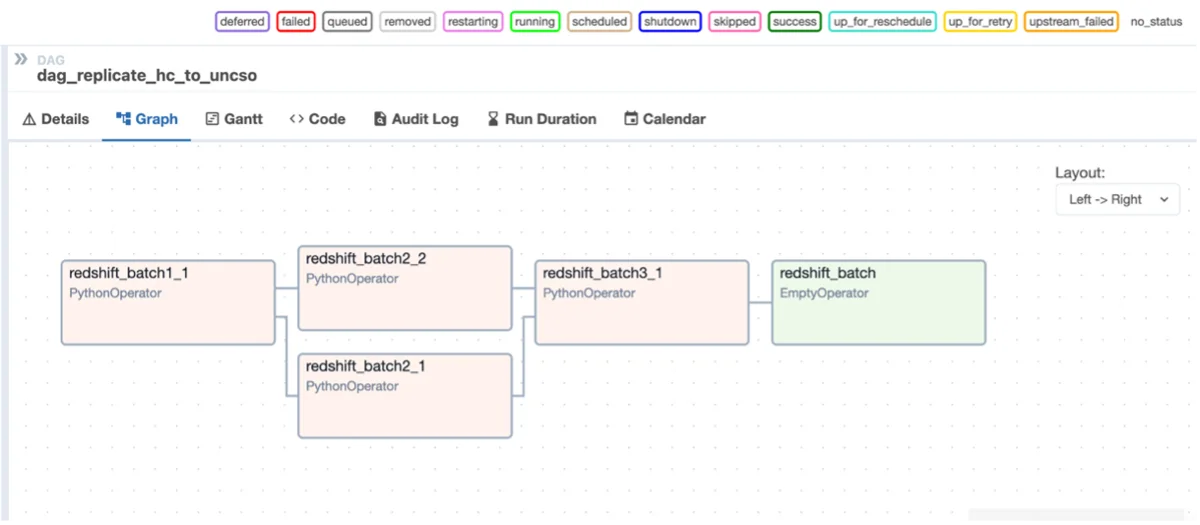Click the up_for_retry status badge
Viewport: 1200px width, 525px height.
981,21
